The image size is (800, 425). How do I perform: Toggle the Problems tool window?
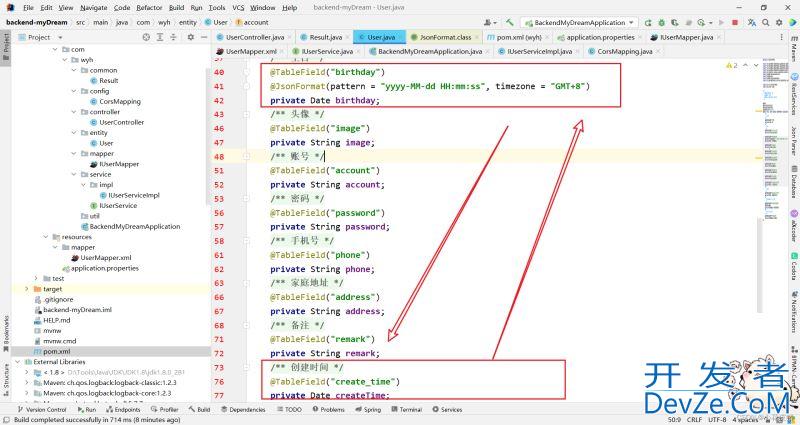coord(329,409)
